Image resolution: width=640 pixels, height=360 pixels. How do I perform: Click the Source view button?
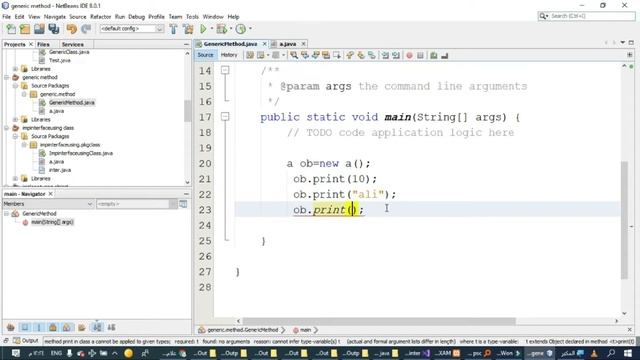coord(205,55)
